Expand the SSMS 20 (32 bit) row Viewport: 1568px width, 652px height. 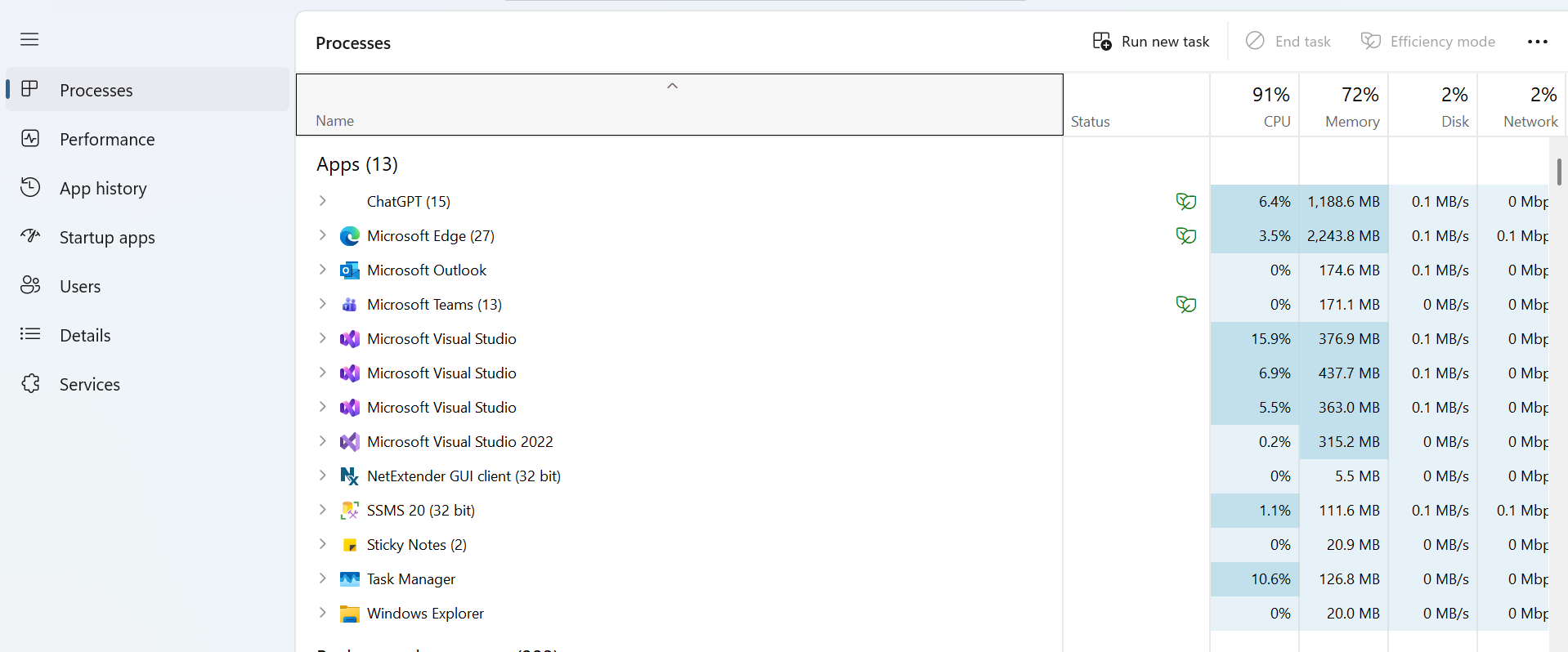click(323, 510)
